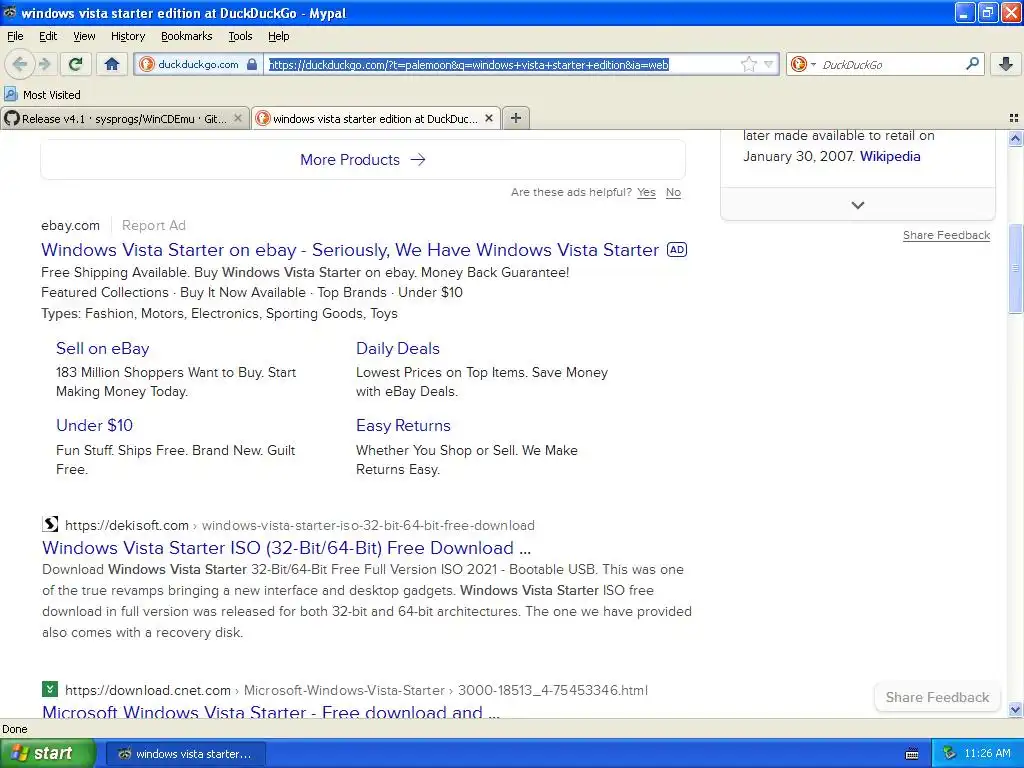Bookmark this page with the star icon
This screenshot has width=1024, height=768.
pyautogui.click(x=748, y=64)
